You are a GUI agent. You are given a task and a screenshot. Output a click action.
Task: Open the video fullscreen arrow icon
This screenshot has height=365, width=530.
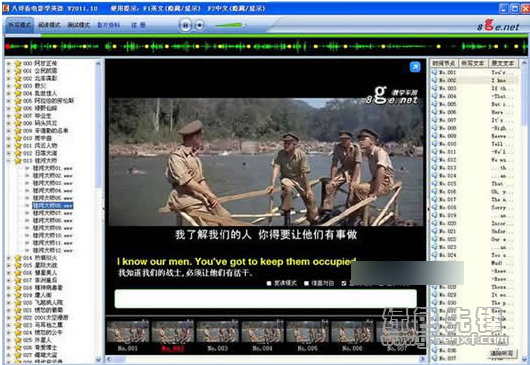(x=415, y=67)
